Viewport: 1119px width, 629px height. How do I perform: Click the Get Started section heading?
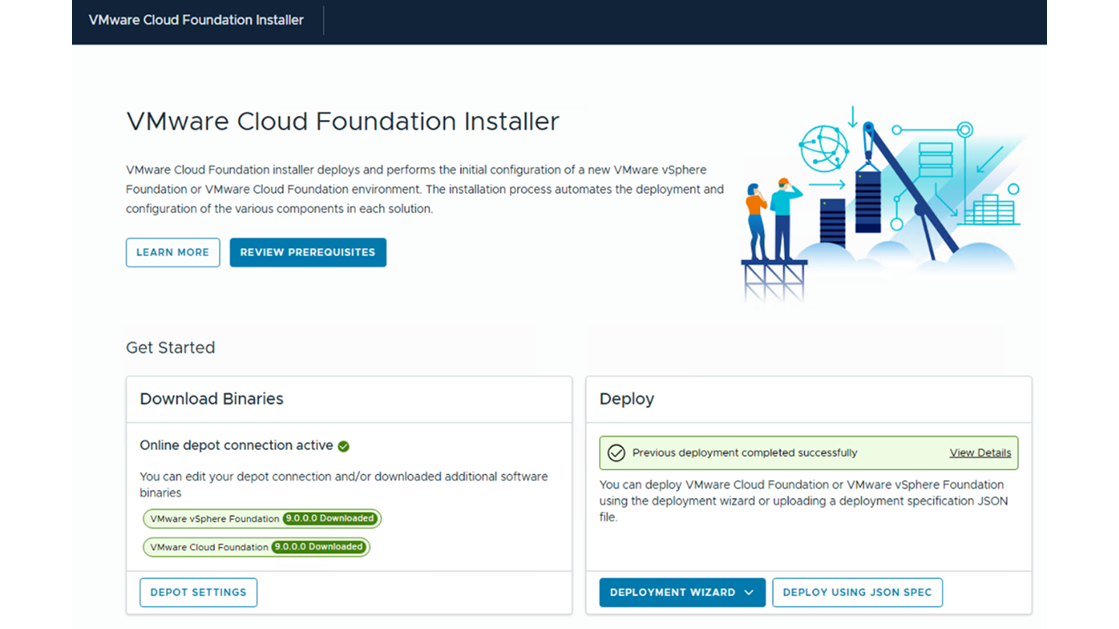tap(171, 348)
